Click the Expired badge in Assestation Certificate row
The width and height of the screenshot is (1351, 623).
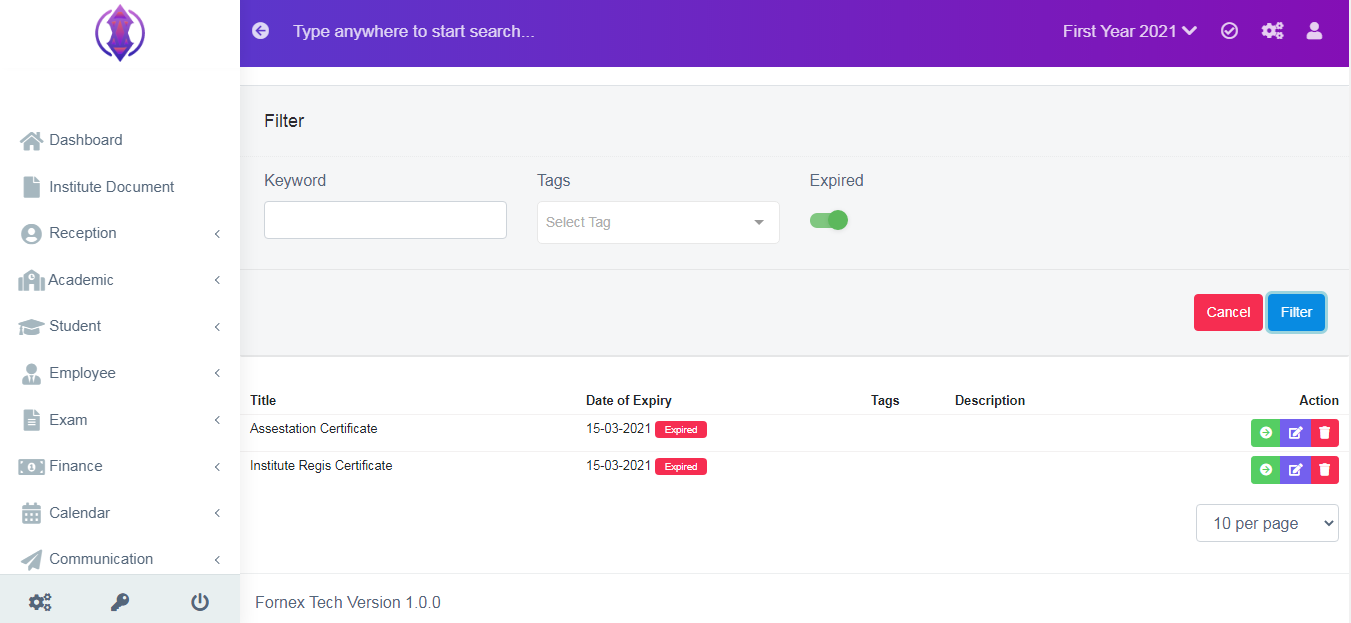tap(681, 430)
